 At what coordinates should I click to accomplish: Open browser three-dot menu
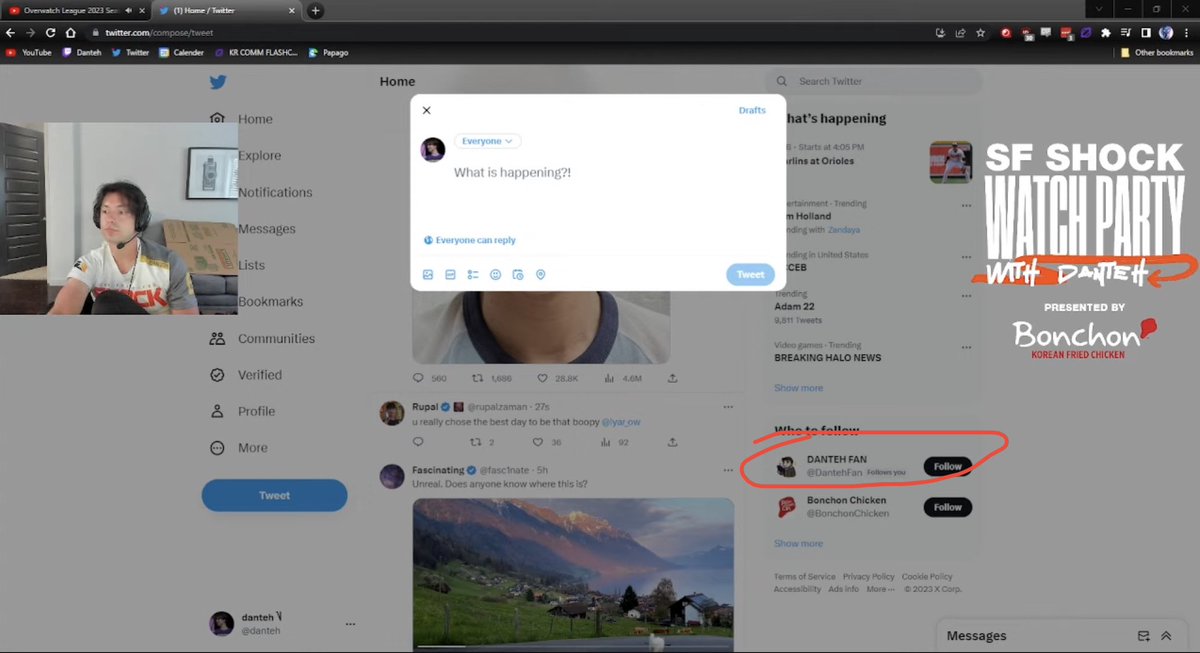click(1188, 33)
